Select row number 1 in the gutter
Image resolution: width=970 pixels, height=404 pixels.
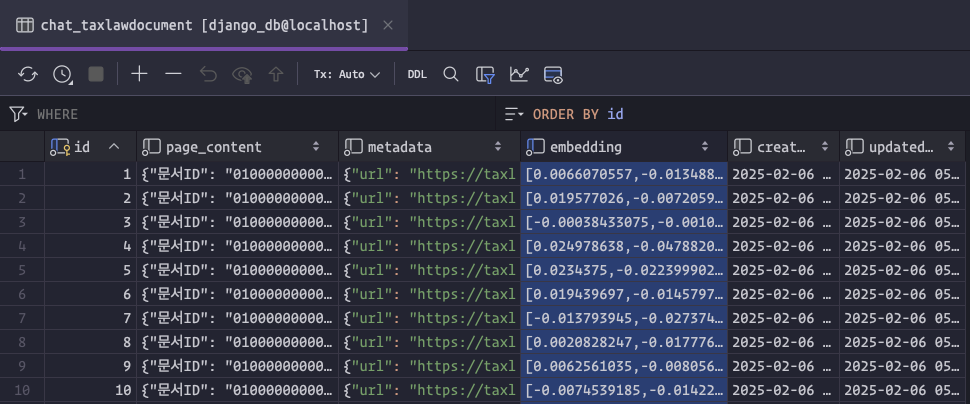(x=22, y=174)
